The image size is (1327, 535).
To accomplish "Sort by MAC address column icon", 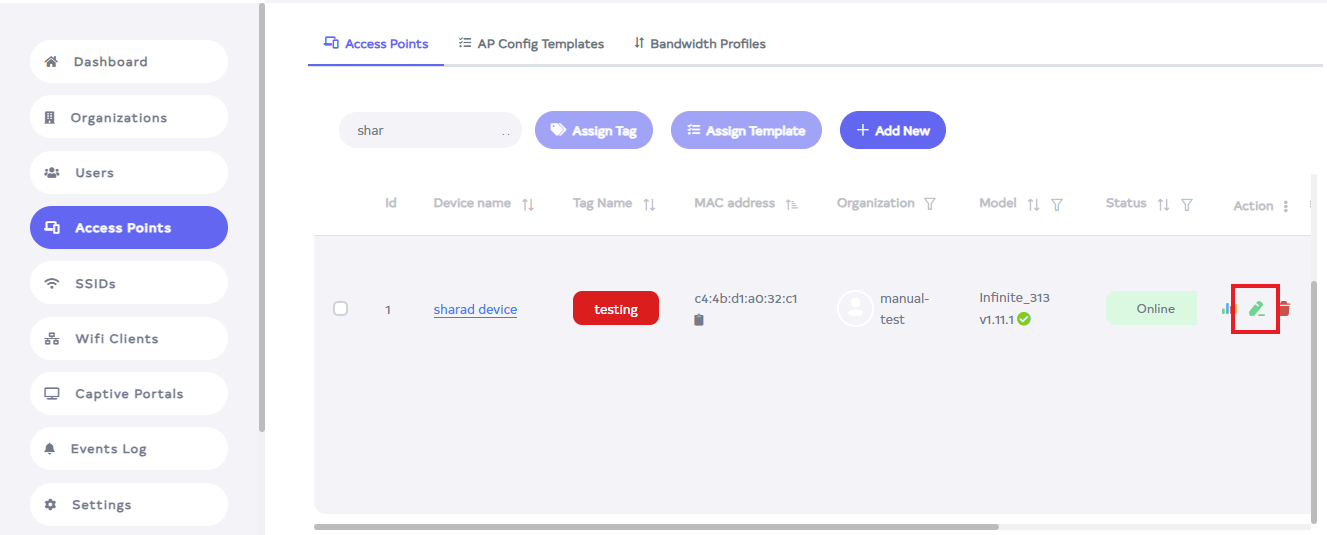I will [x=792, y=204].
